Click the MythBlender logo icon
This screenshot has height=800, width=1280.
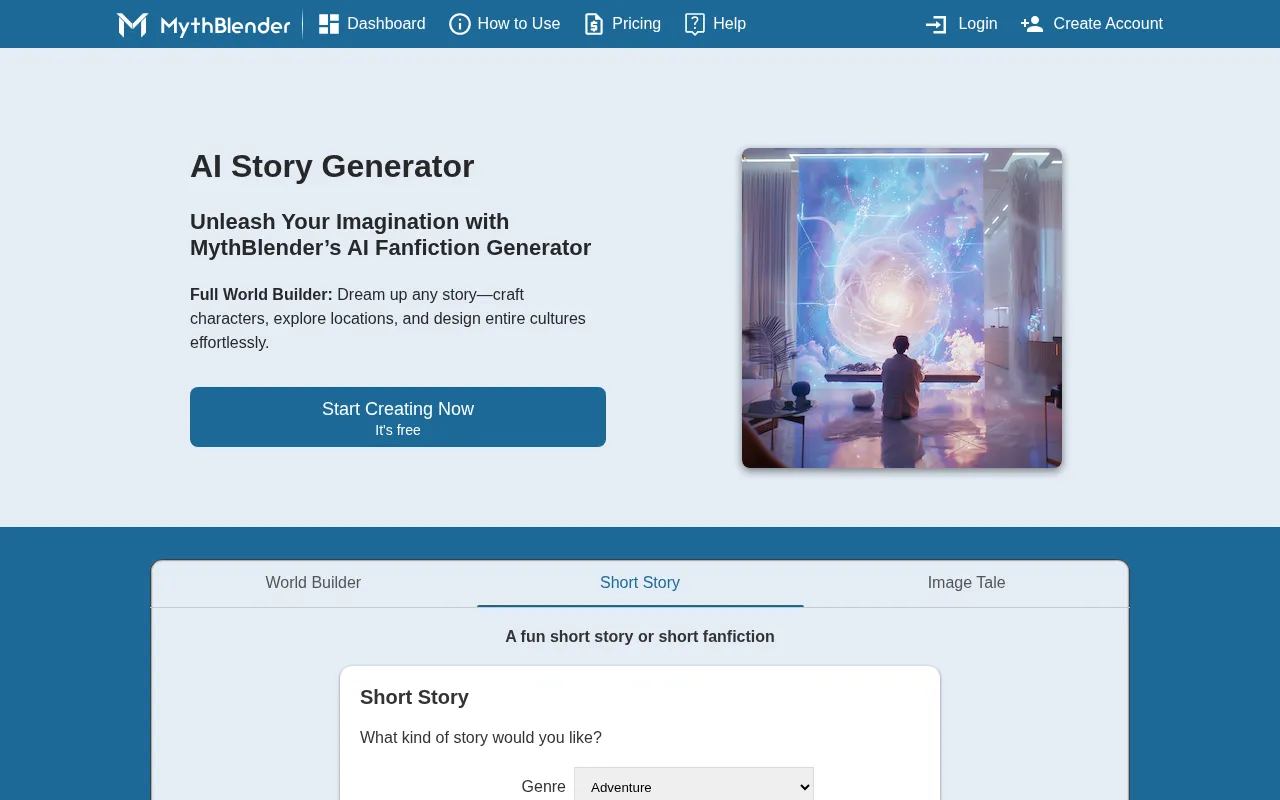[x=132, y=24]
